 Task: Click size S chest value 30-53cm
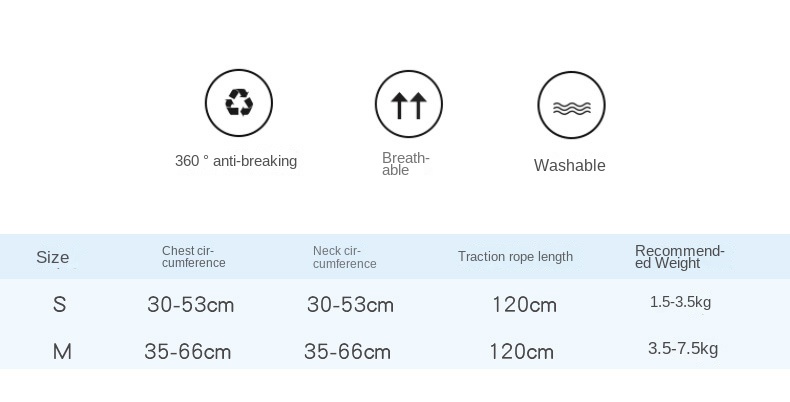pos(190,305)
